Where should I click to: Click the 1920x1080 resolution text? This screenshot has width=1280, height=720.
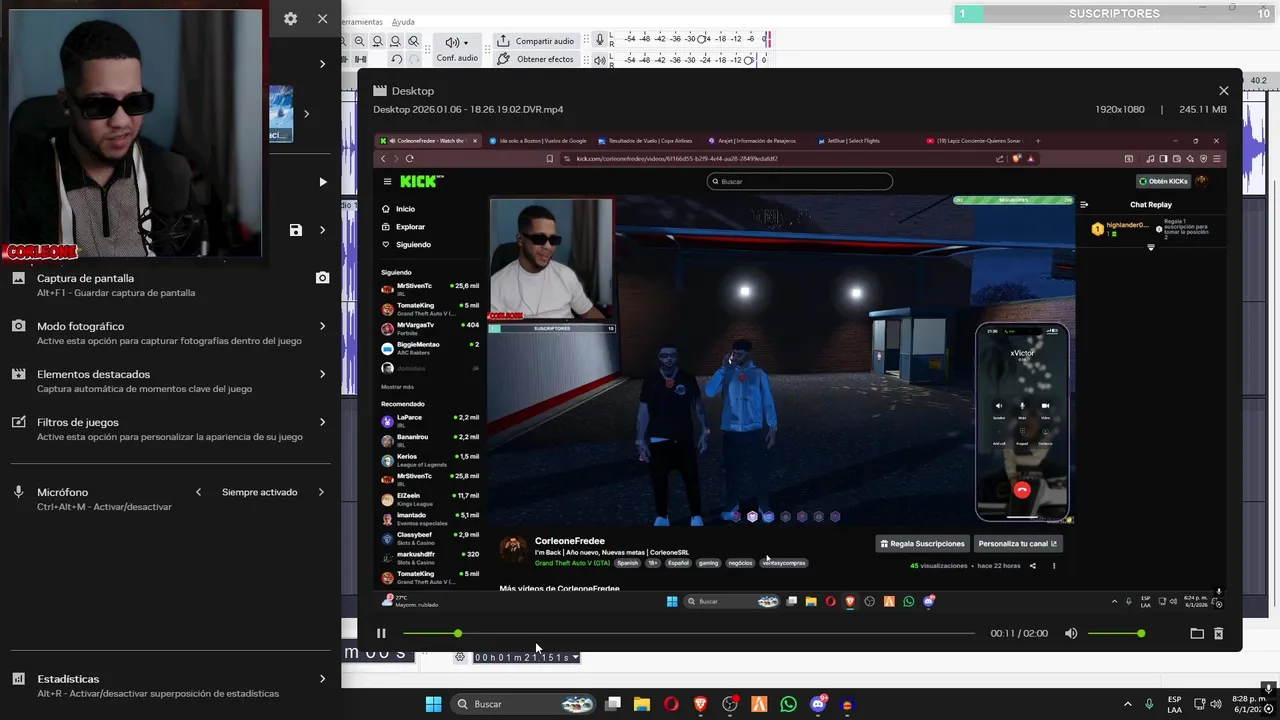1119,109
